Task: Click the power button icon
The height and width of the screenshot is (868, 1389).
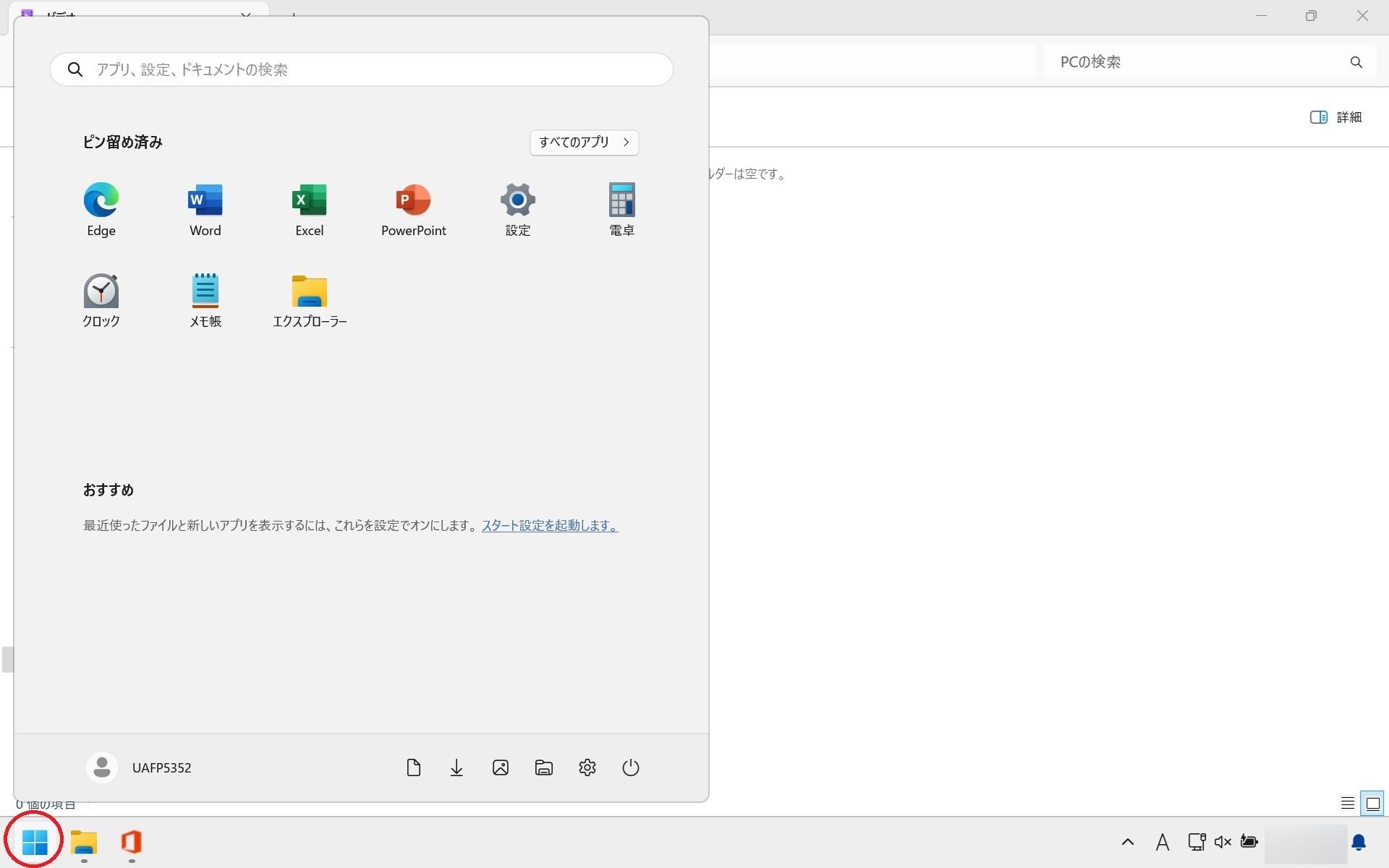Action: (x=630, y=767)
